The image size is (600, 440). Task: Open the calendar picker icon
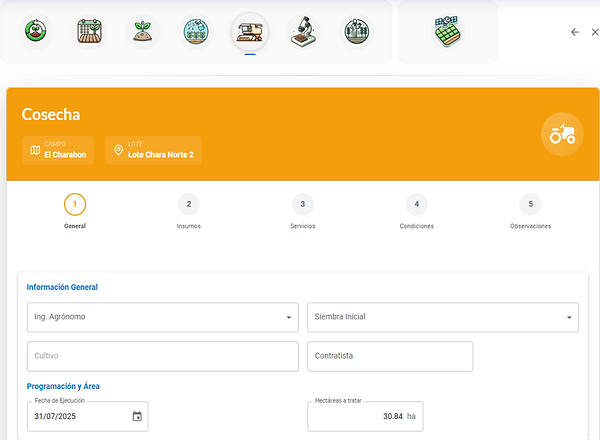point(137,416)
